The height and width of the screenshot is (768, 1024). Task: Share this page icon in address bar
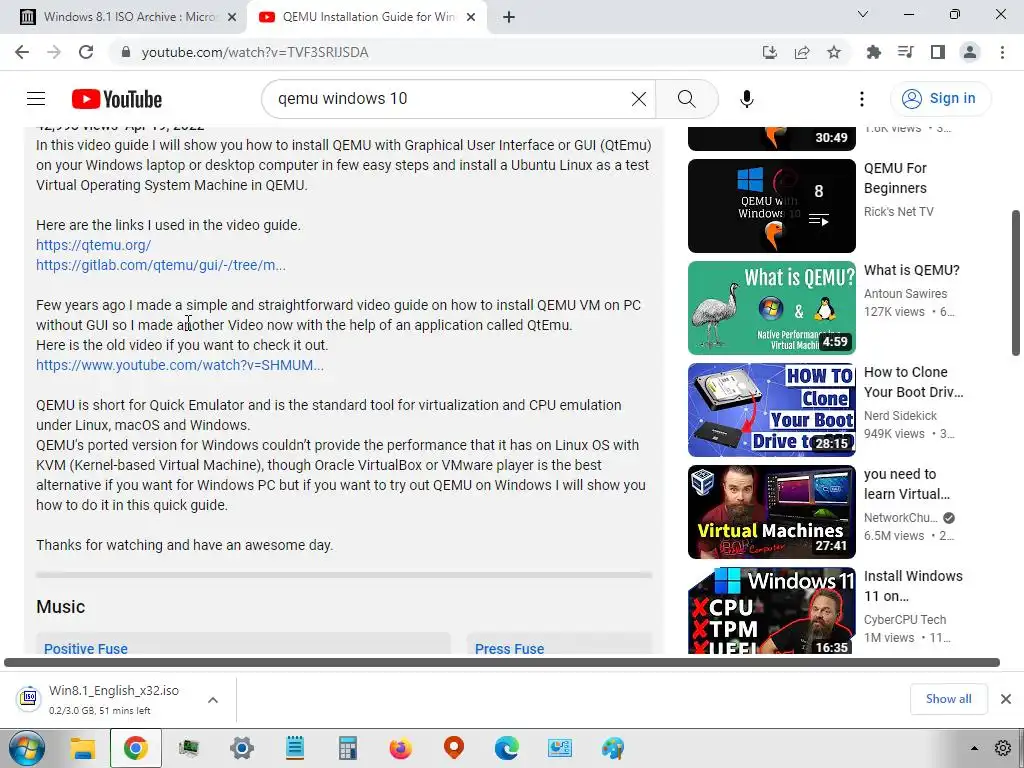point(802,52)
